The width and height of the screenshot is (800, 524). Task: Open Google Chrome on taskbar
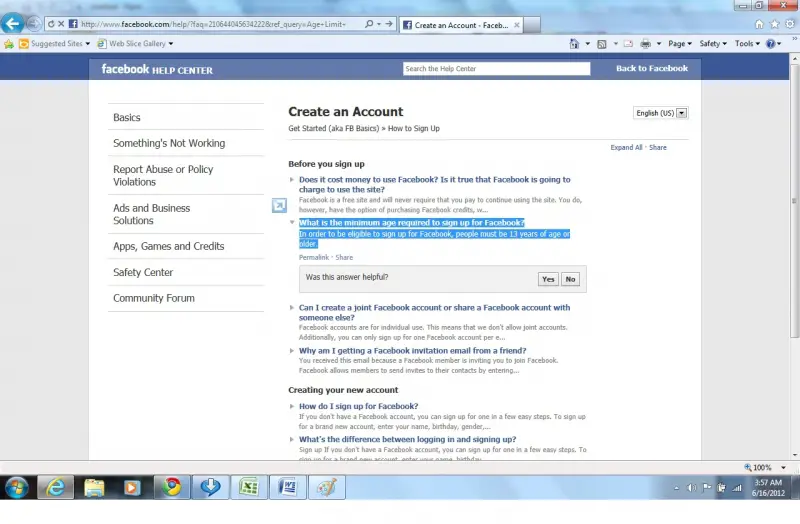[172, 488]
